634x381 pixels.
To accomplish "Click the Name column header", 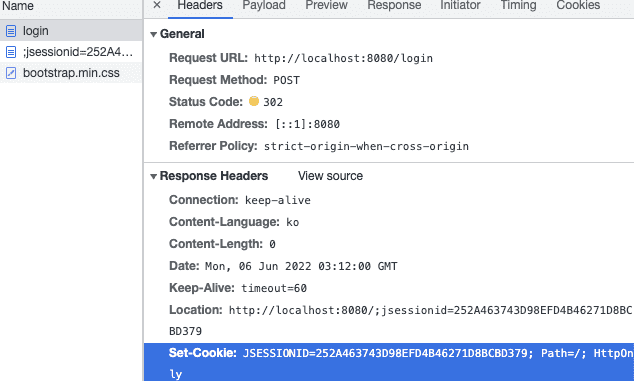I will click(18, 6).
